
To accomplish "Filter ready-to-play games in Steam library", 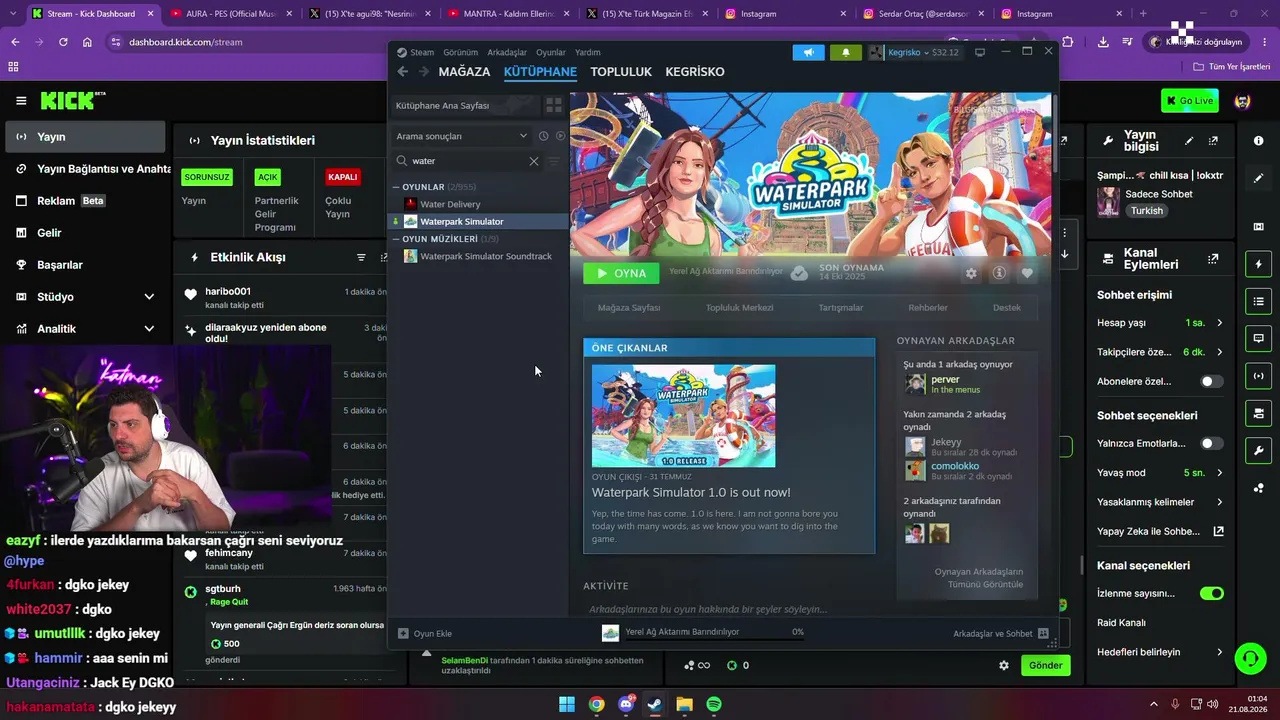I will (560, 136).
